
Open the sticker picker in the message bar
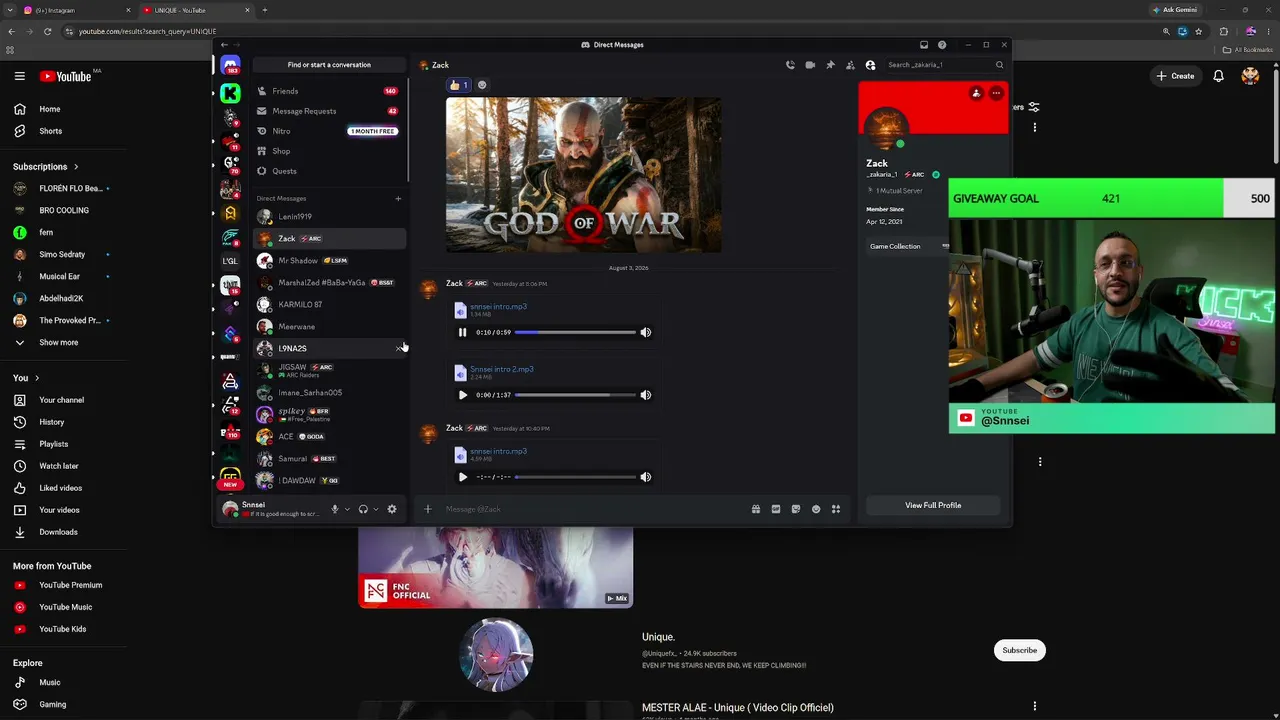pyautogui.click(x=796, y=509)
